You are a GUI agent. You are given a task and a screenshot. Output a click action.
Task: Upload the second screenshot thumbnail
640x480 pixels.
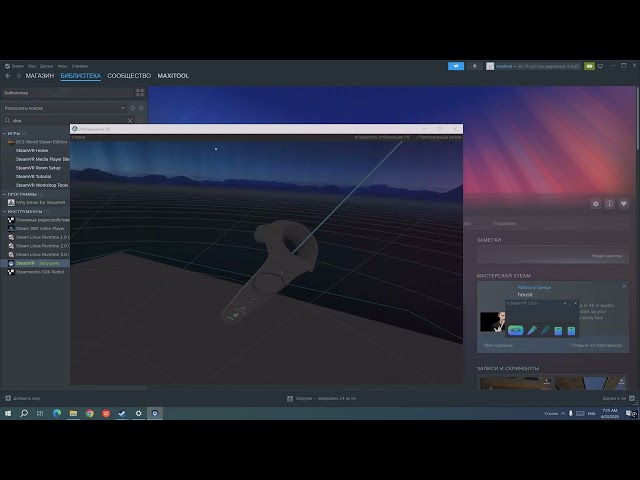point(621,382)
